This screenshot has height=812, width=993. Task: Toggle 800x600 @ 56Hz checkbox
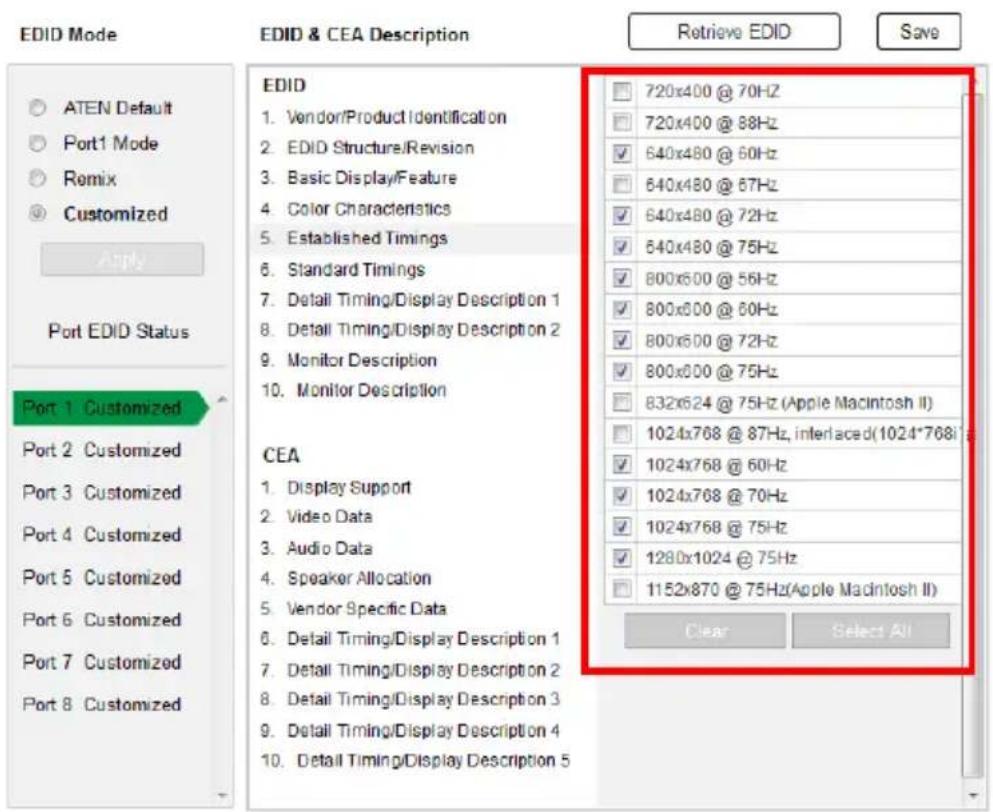(x=622, y=278)
